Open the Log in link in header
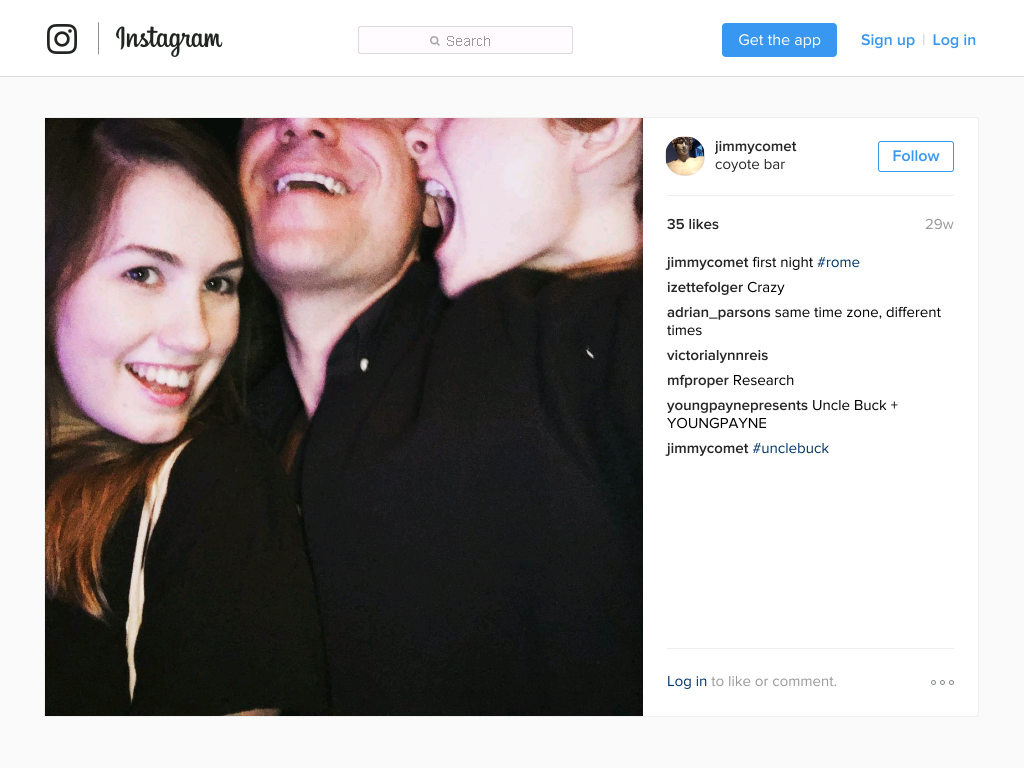This screenshot has height=768, width=1024. coord(954,40)
